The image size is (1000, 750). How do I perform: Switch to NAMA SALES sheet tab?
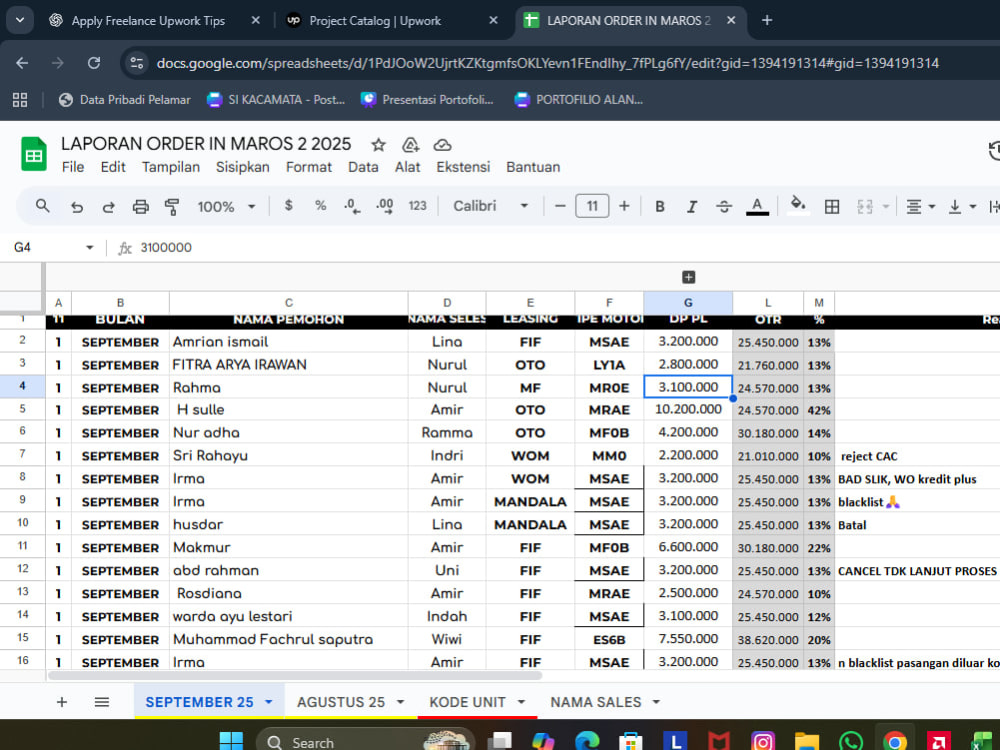click(596, 702)
